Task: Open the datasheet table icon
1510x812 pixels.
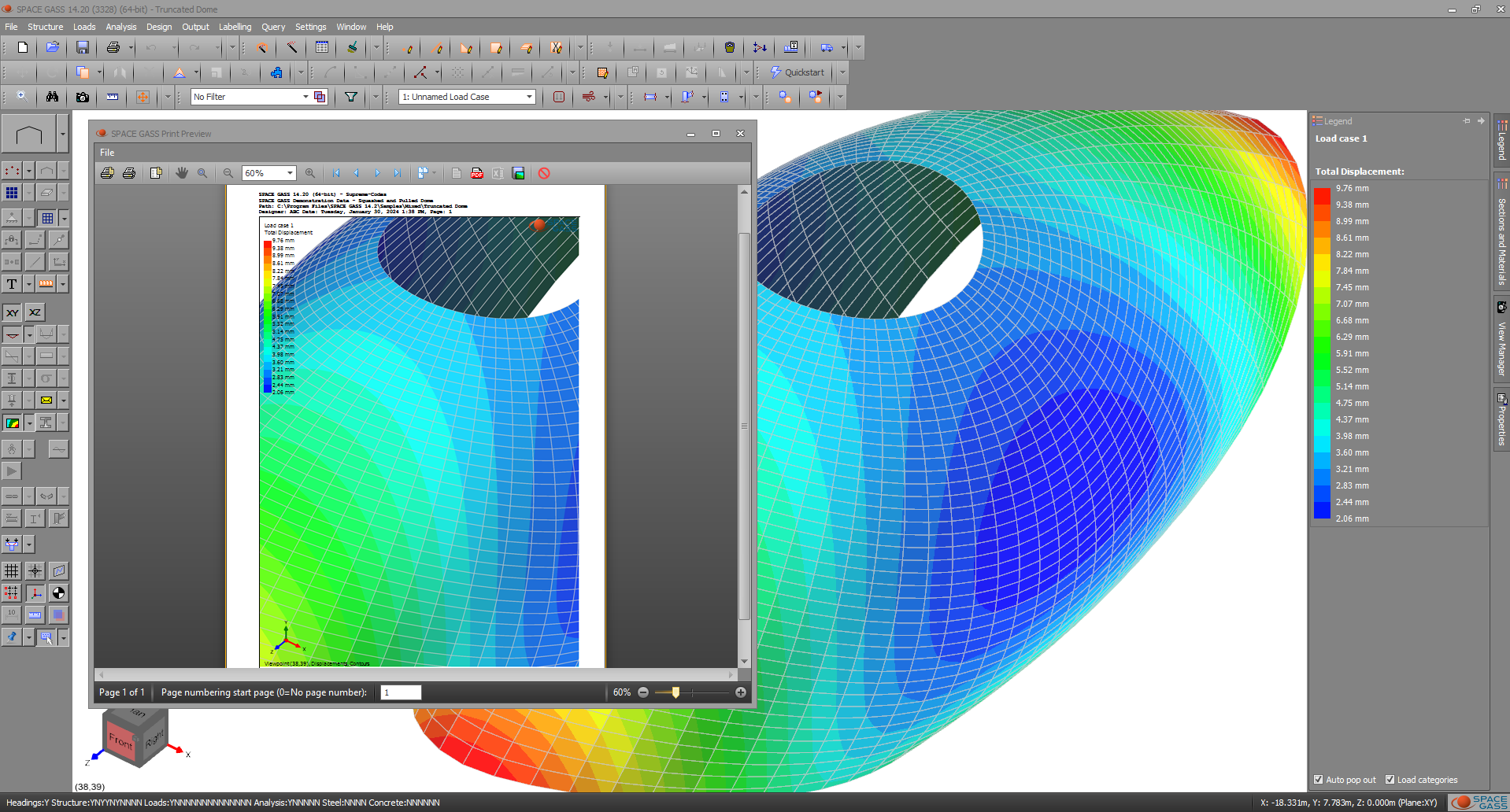Action: click(x=322, y=47)
